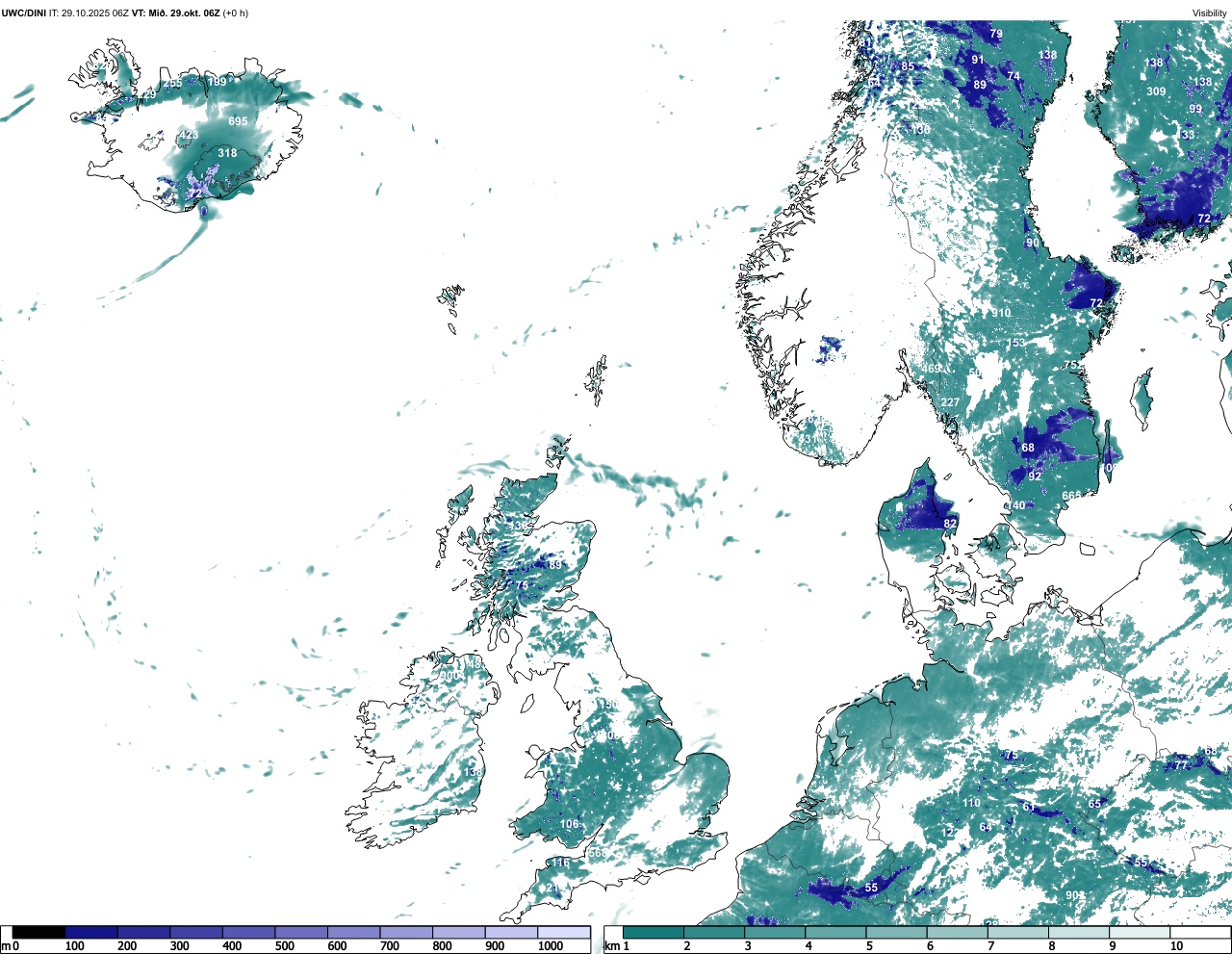Click the 7–8 km legend color segment

click(1017, 932)
